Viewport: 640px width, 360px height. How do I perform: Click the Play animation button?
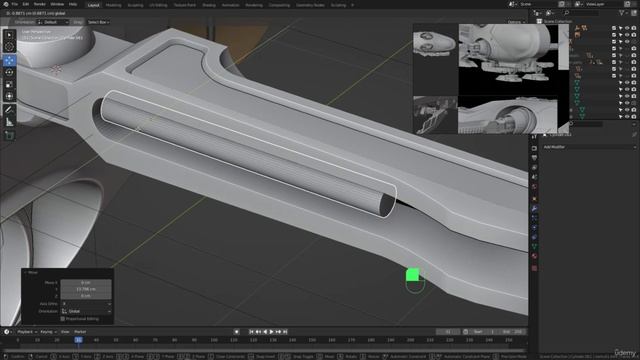pyautogui.click(x=272, y=332)
